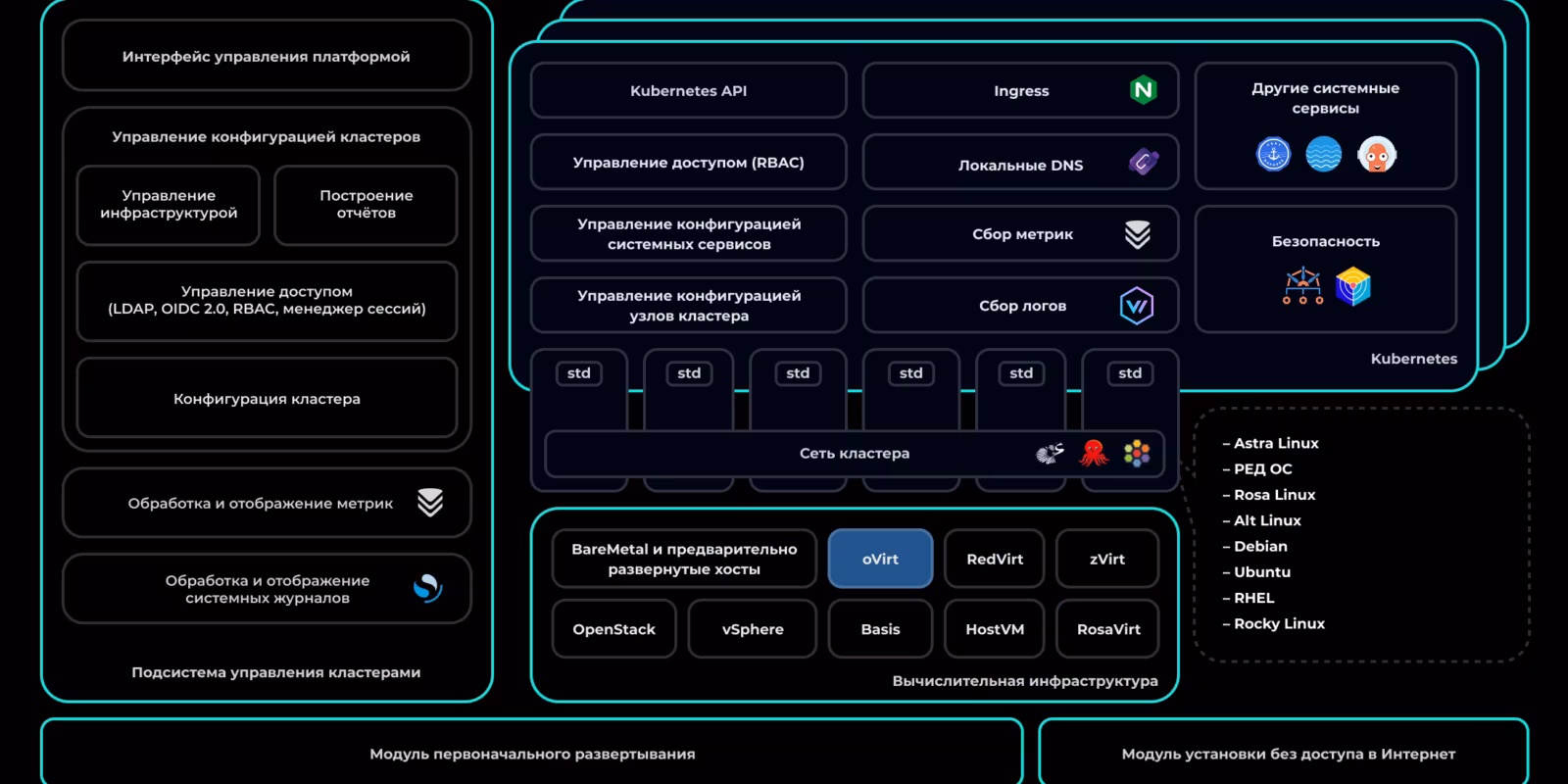This screenshot has height=784, width=1568.
Task: Open the Интерфейс управления платформой block
Action: click(267, 56)
